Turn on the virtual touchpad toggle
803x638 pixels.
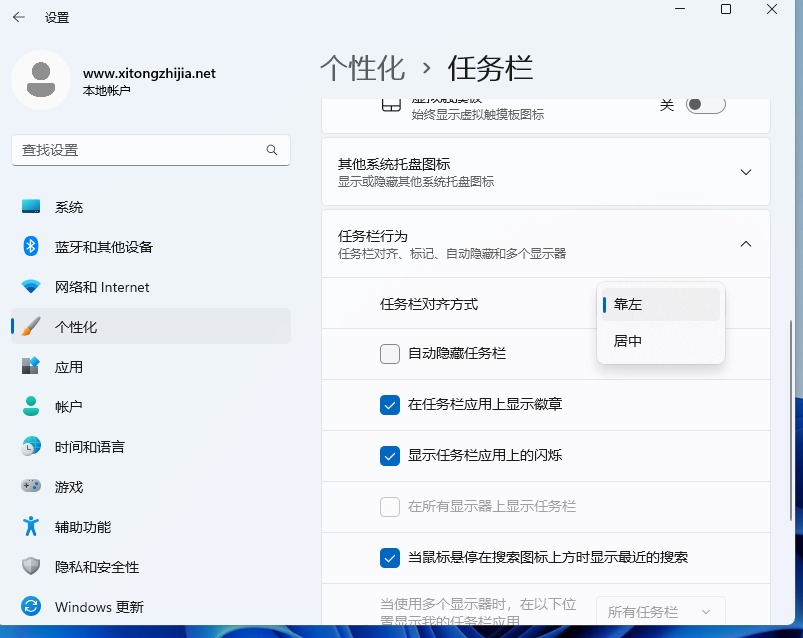(x=705, y=104)
